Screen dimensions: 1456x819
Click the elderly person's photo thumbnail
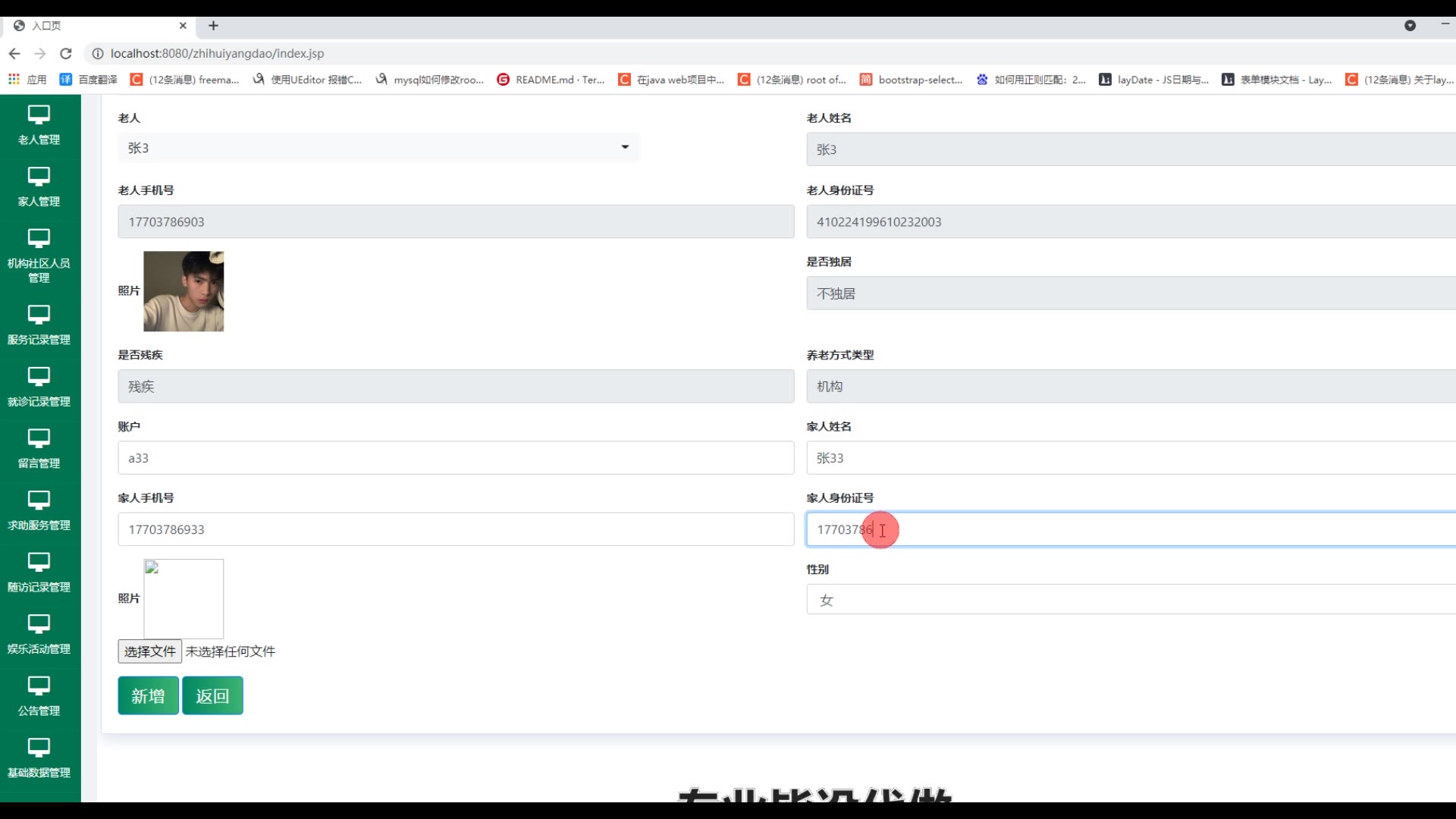[x=184, y=291]
